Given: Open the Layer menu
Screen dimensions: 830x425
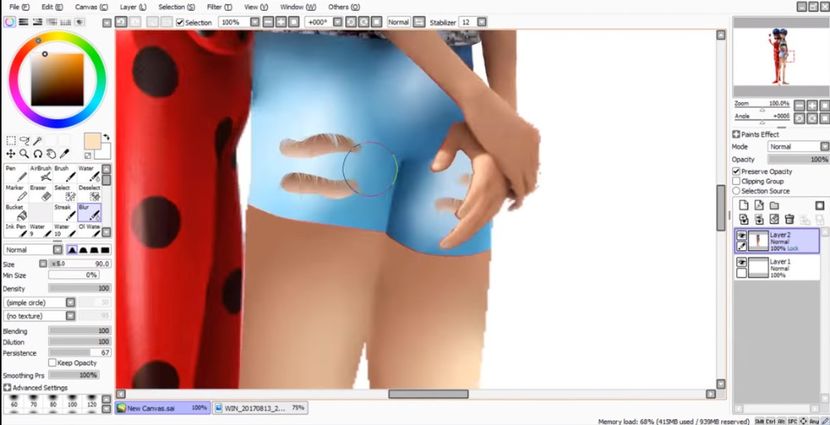Looking at the screenshot, I should [x=133, y=7].
